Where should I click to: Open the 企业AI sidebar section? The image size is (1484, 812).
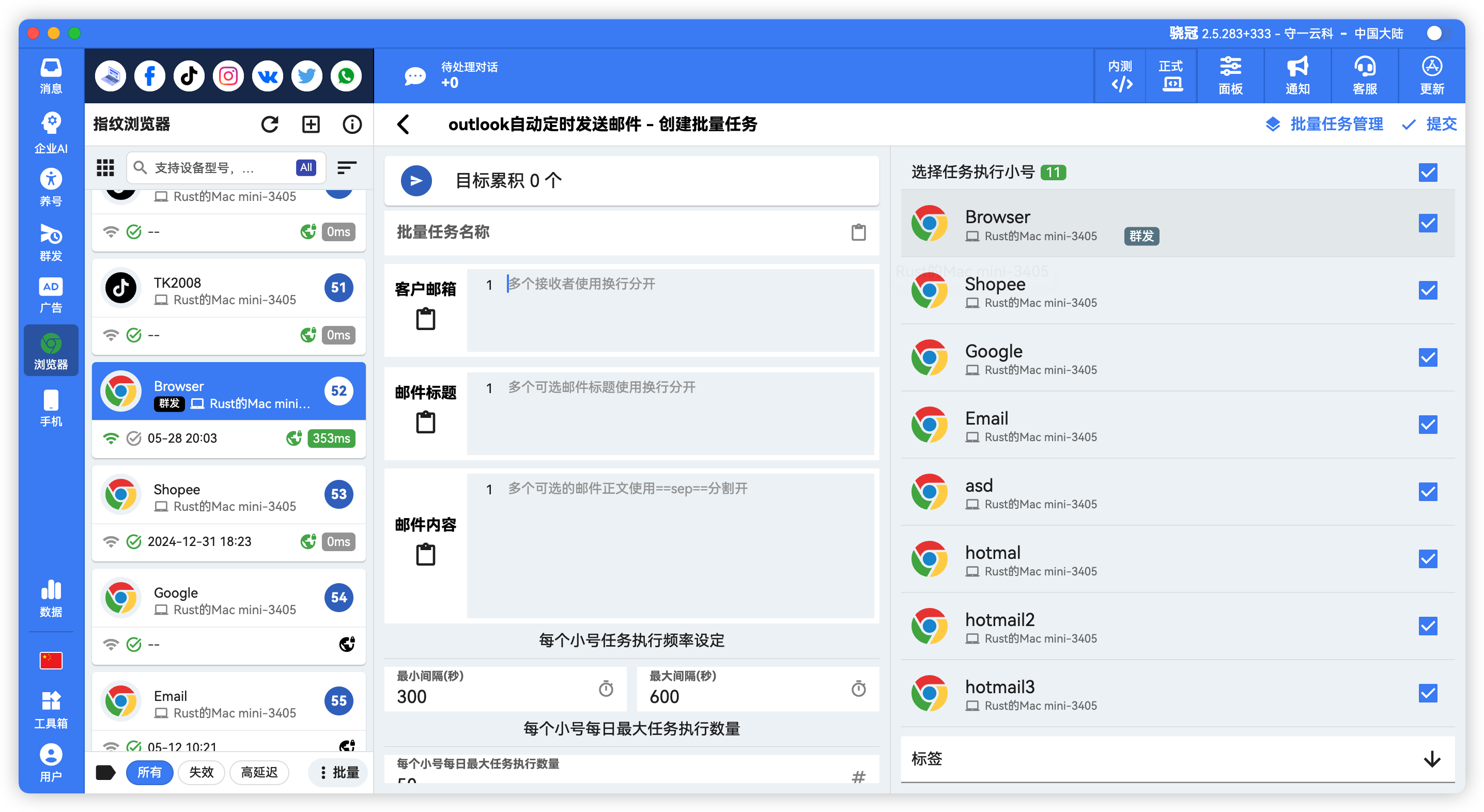(51, 132)
